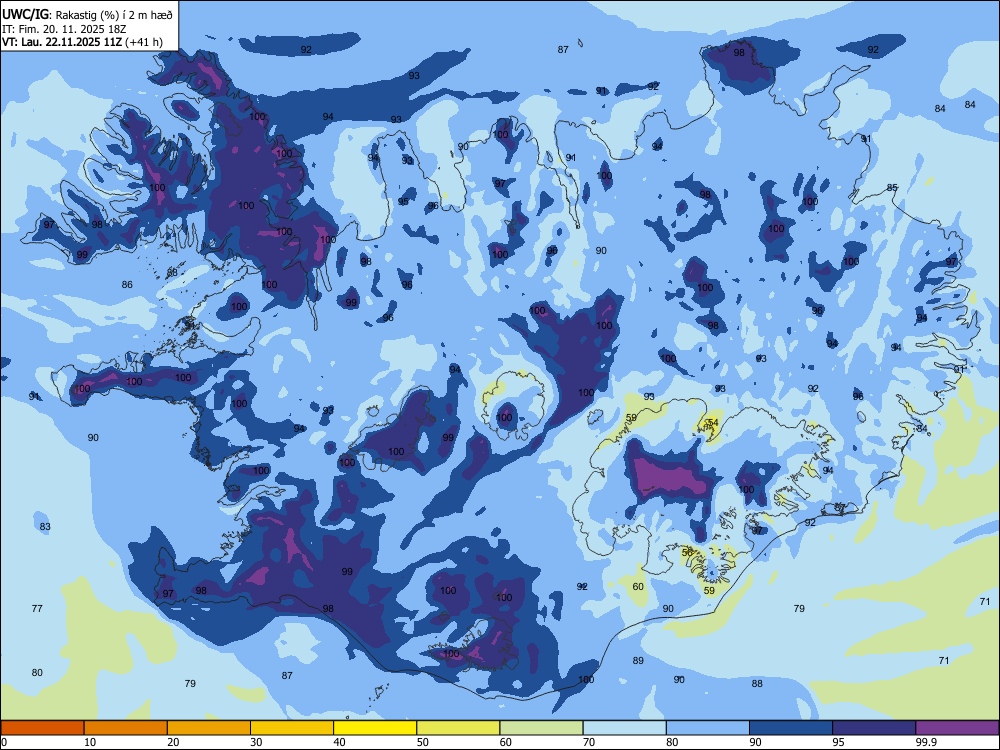Image resolution: width=1000 pixels, height=750 pixels.
Task: Click the 'VT: Lau. 22.11.2025 11Z (+41 h)' line
Action: pos(82,42)
